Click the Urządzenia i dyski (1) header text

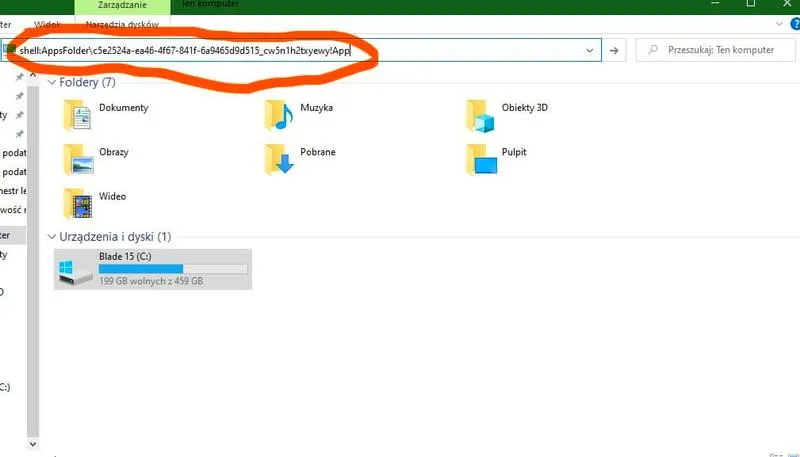point(115,237)
